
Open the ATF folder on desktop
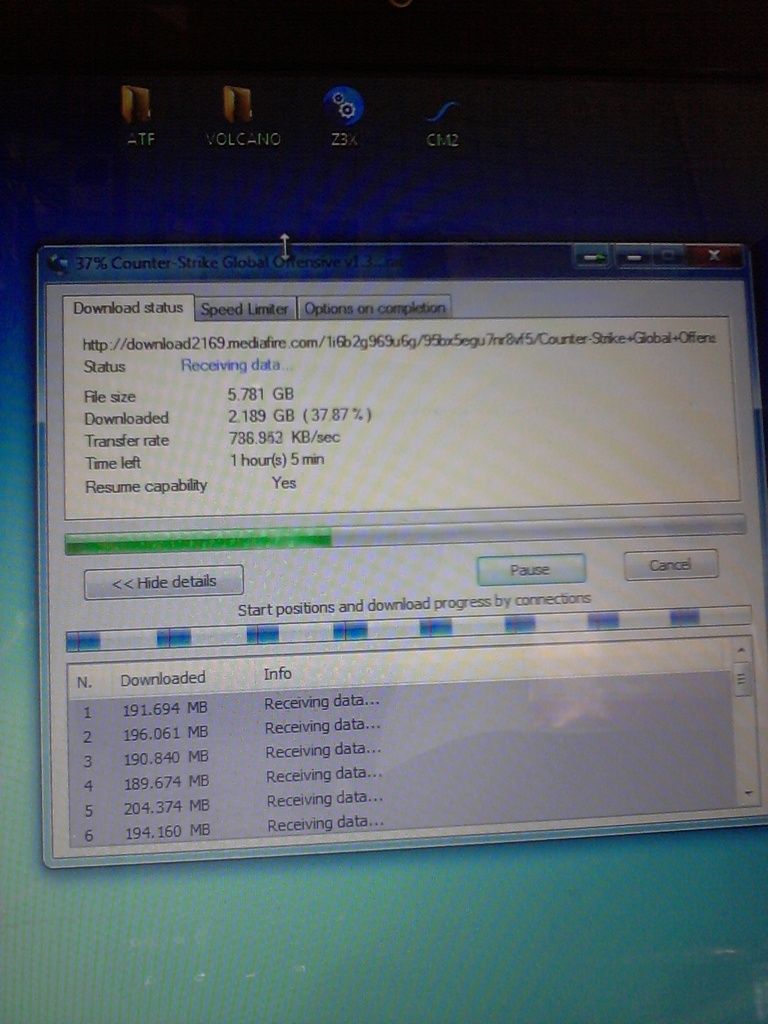point(138,116)
